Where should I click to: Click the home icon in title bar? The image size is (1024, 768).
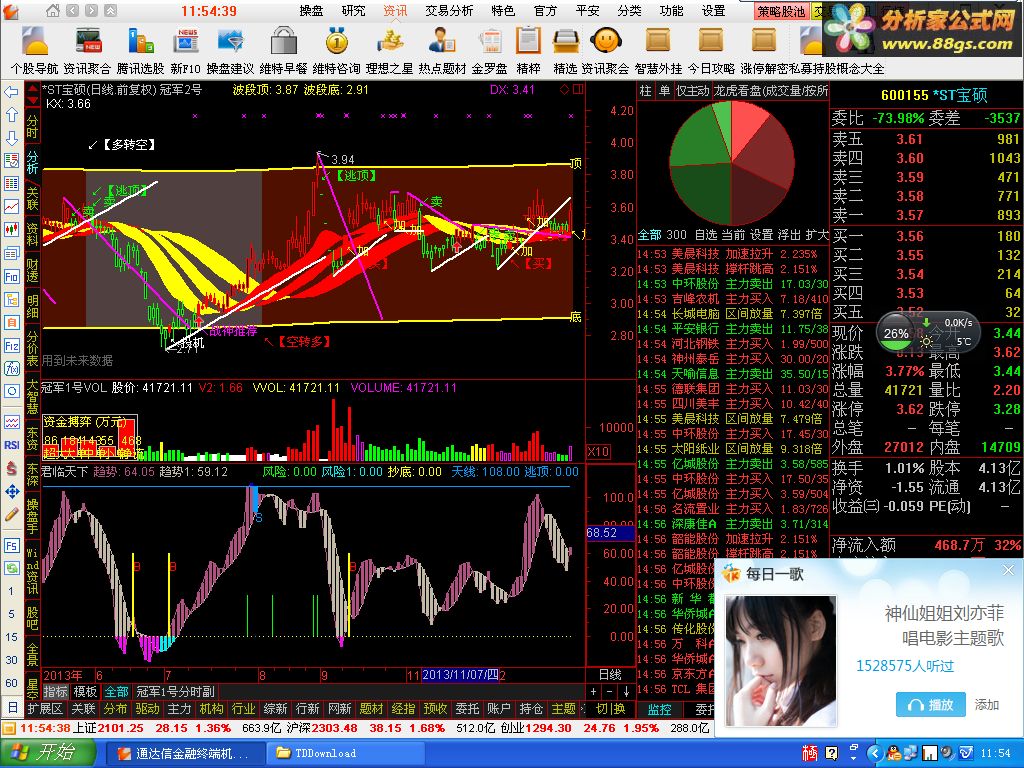coord(53,10)
